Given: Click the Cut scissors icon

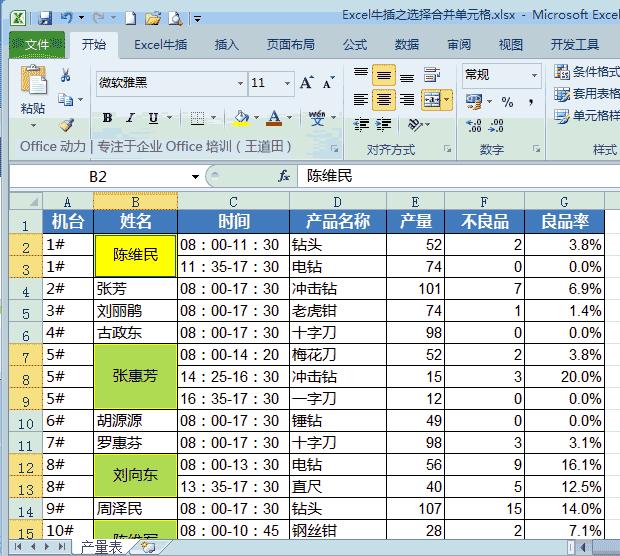Looking at the screenshot, I should click(66, 74).
